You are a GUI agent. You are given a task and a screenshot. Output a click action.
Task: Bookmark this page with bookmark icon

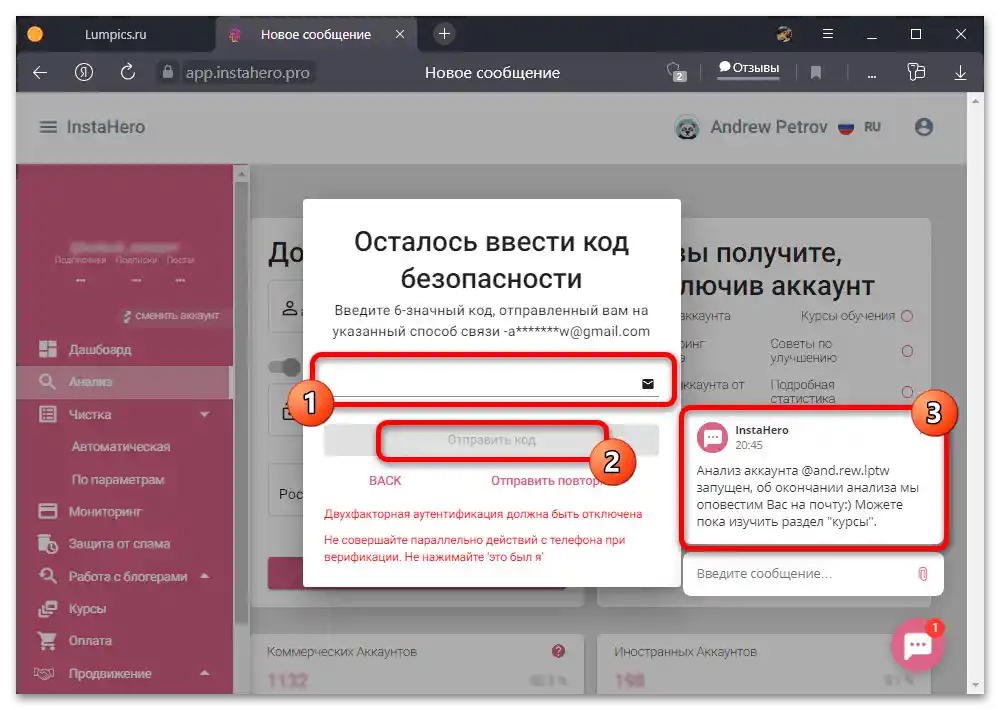tap(816, 73)
